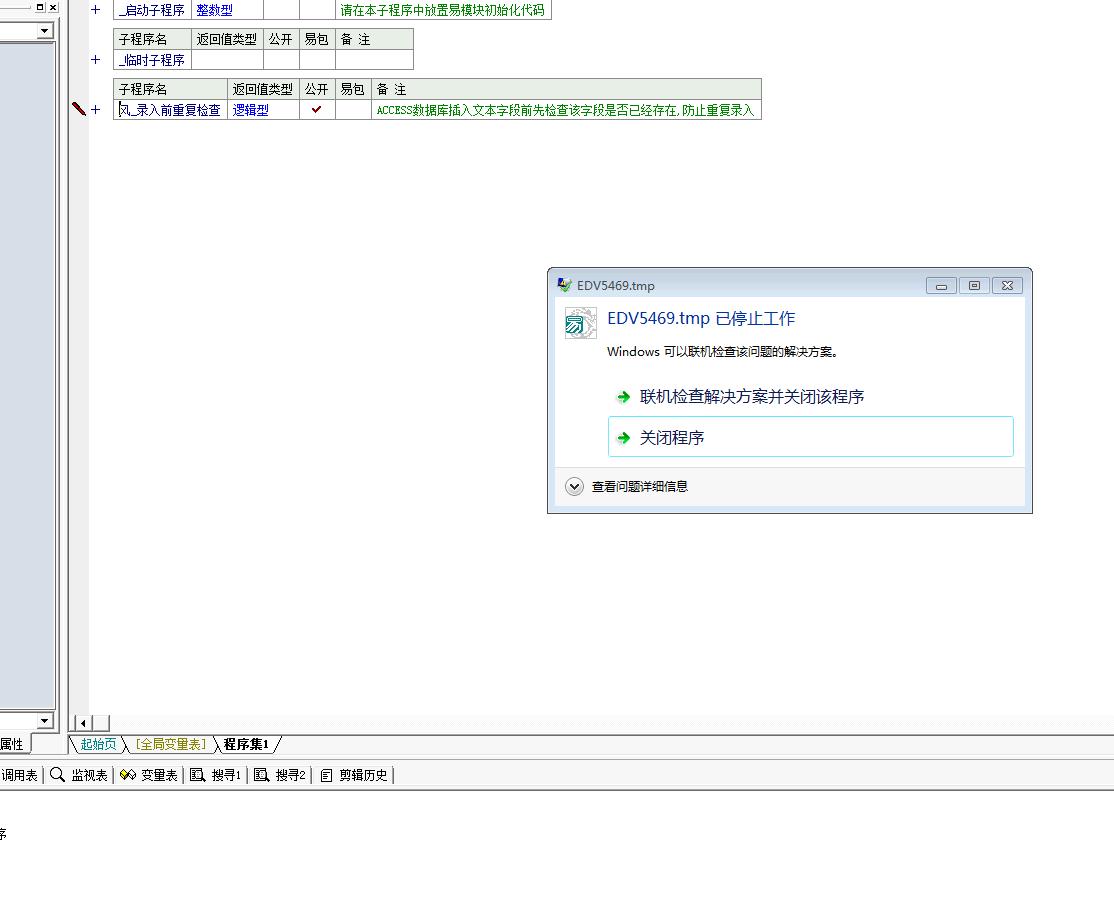
Task: Float the left side panel
Action: point(40,7)
